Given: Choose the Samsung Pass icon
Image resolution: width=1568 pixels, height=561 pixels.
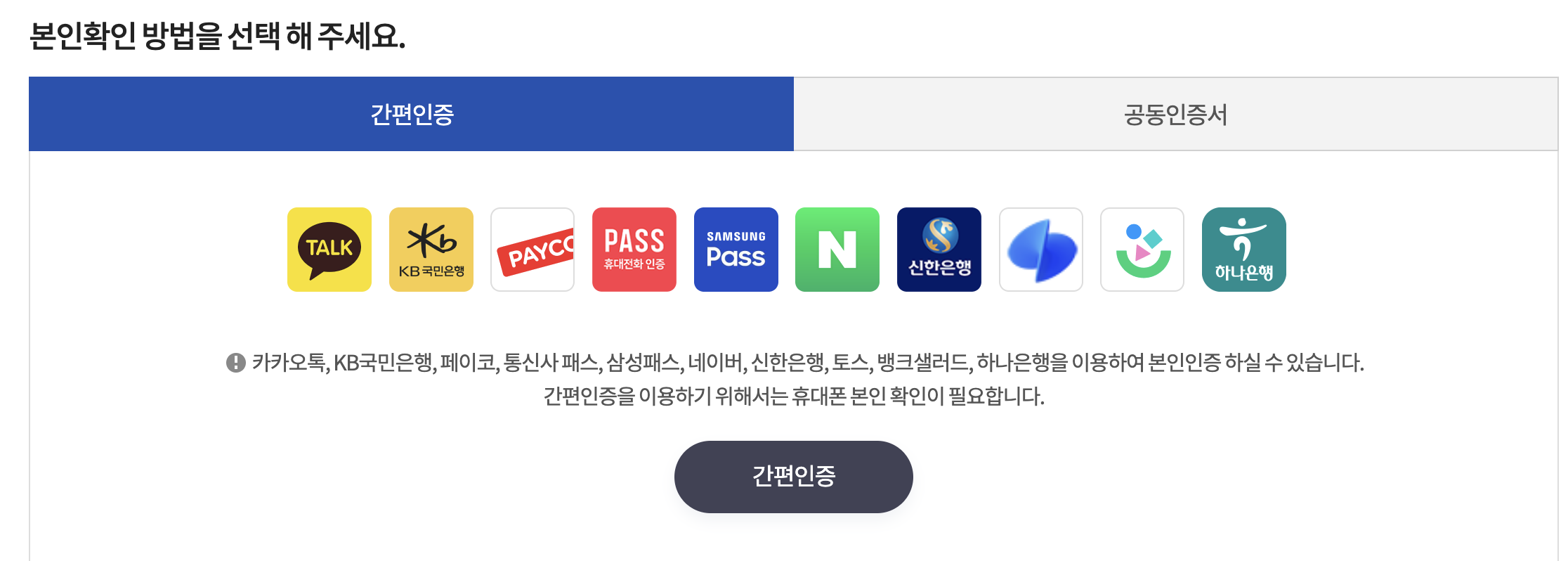Looking at the screenshot, I should pyautogui.click(x=736, y=250).
